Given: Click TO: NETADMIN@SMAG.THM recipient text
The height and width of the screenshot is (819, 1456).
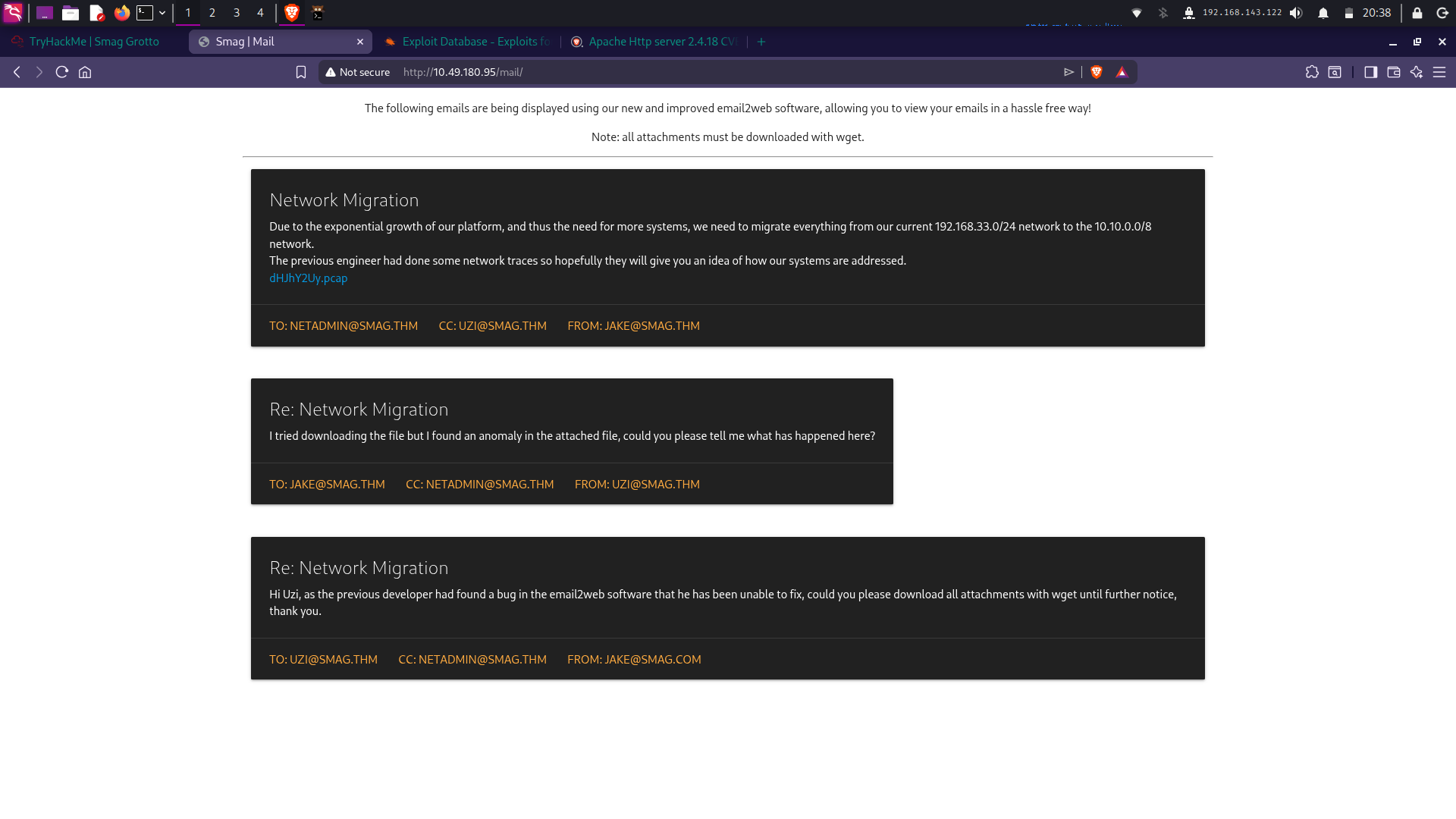Looking at the screenshot, I should tap(344, 326).
